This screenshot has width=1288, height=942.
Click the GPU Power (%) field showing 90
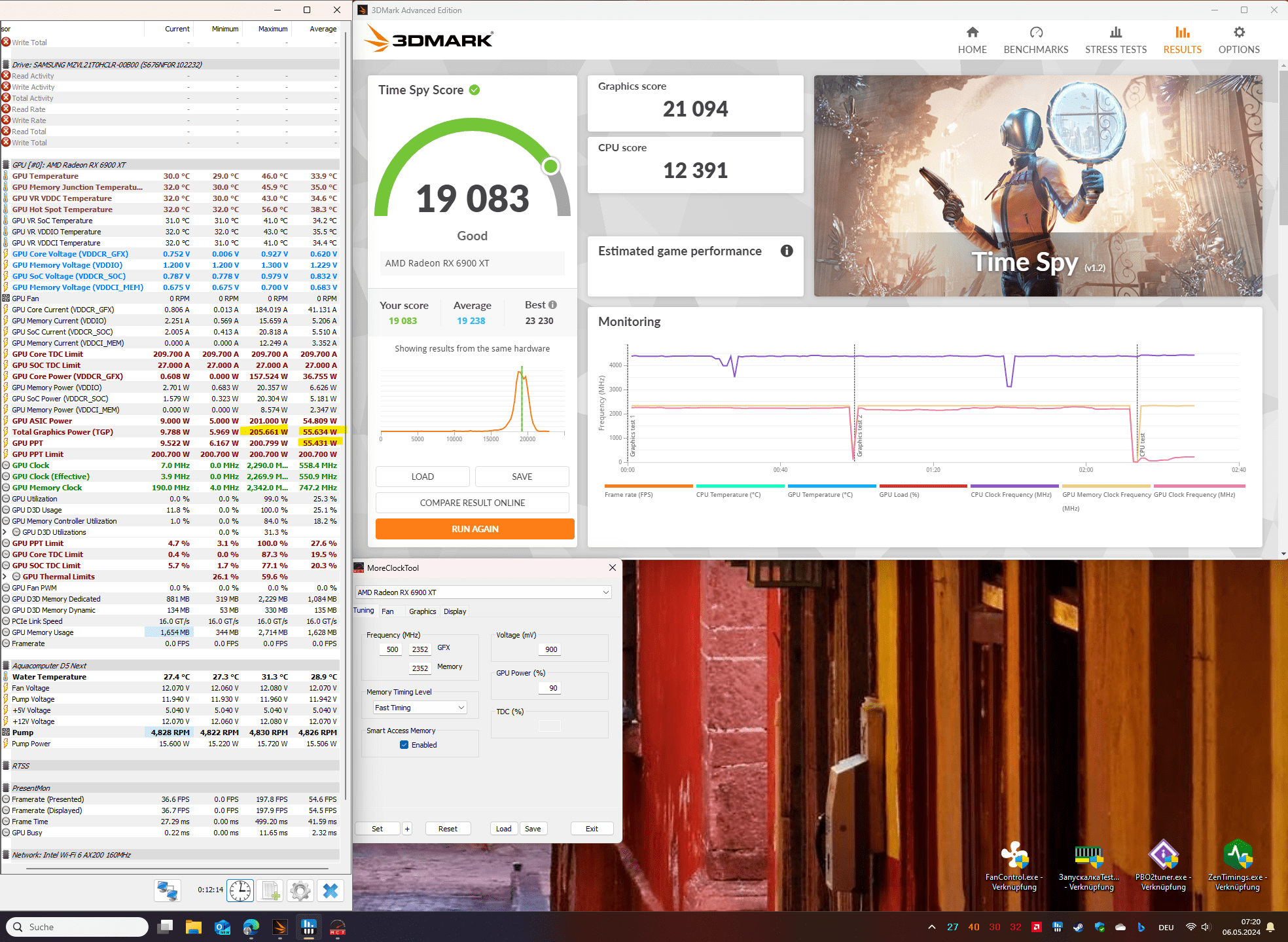(550, 688)
